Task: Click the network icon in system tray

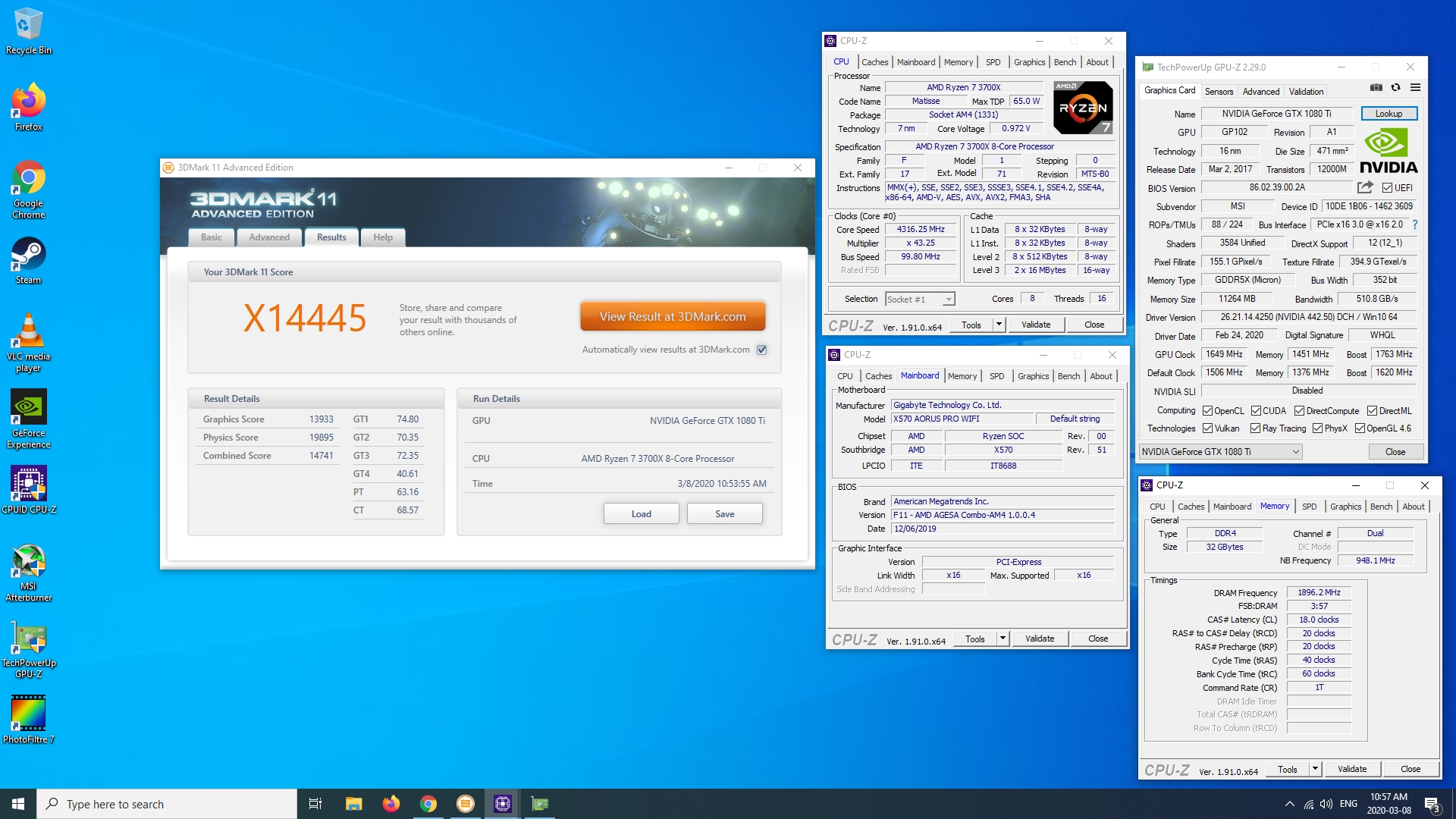Action: [1308, 804]
